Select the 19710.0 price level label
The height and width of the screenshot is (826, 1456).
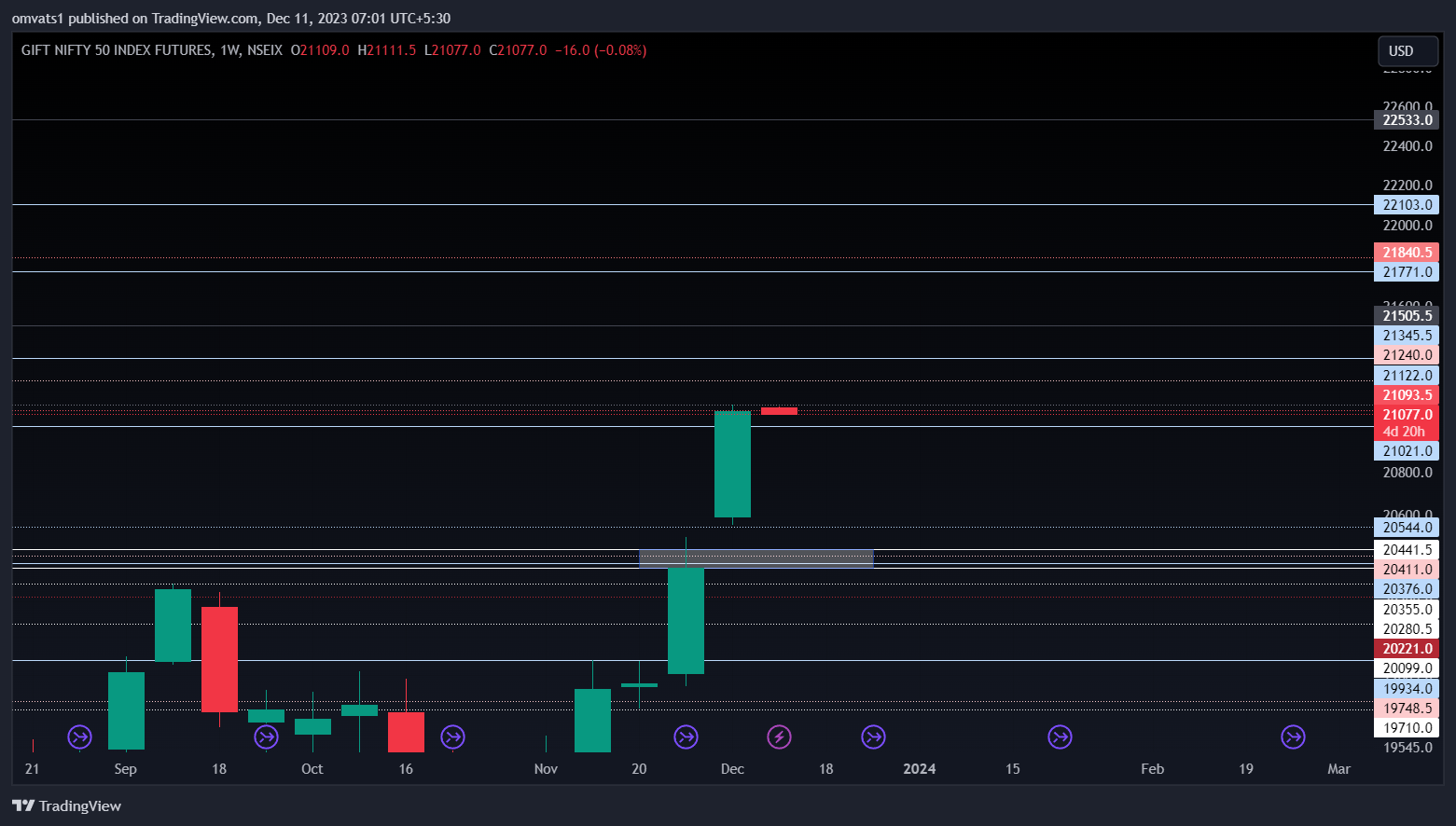point(1407,728)
